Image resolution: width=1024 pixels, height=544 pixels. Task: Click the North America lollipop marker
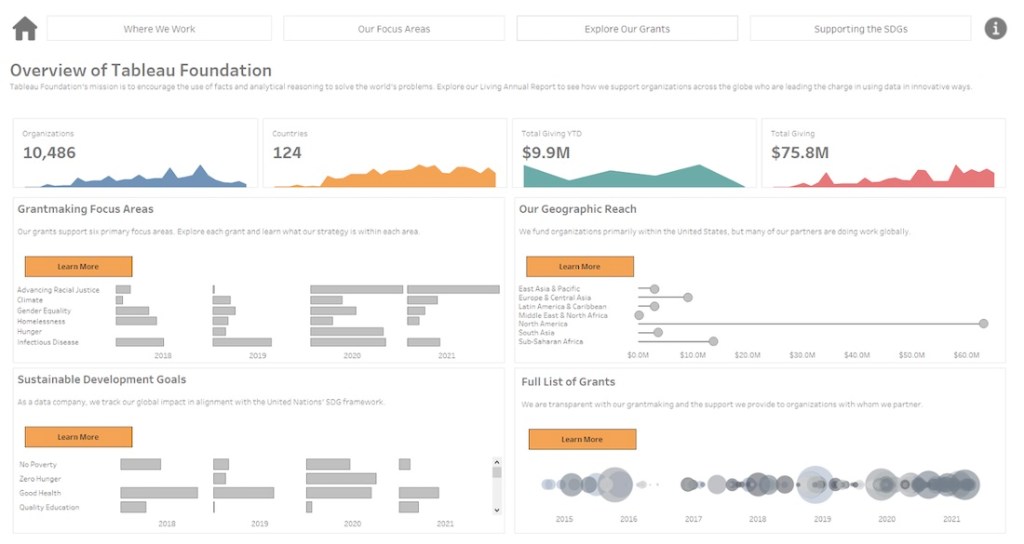pos(983,324)
